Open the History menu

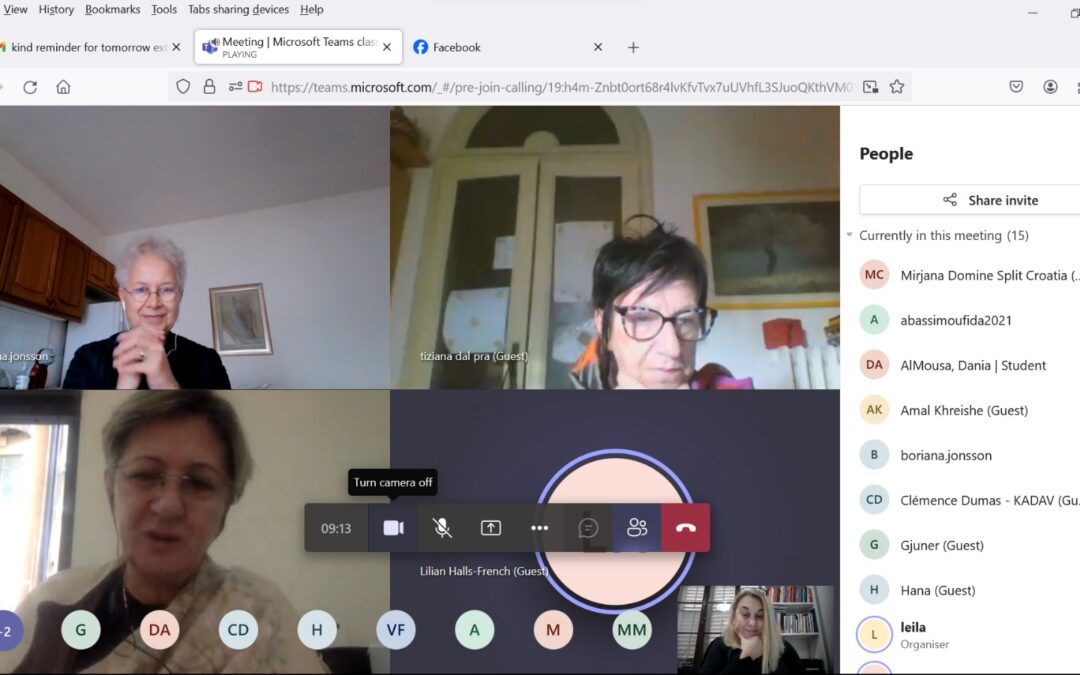click(56, 9)
